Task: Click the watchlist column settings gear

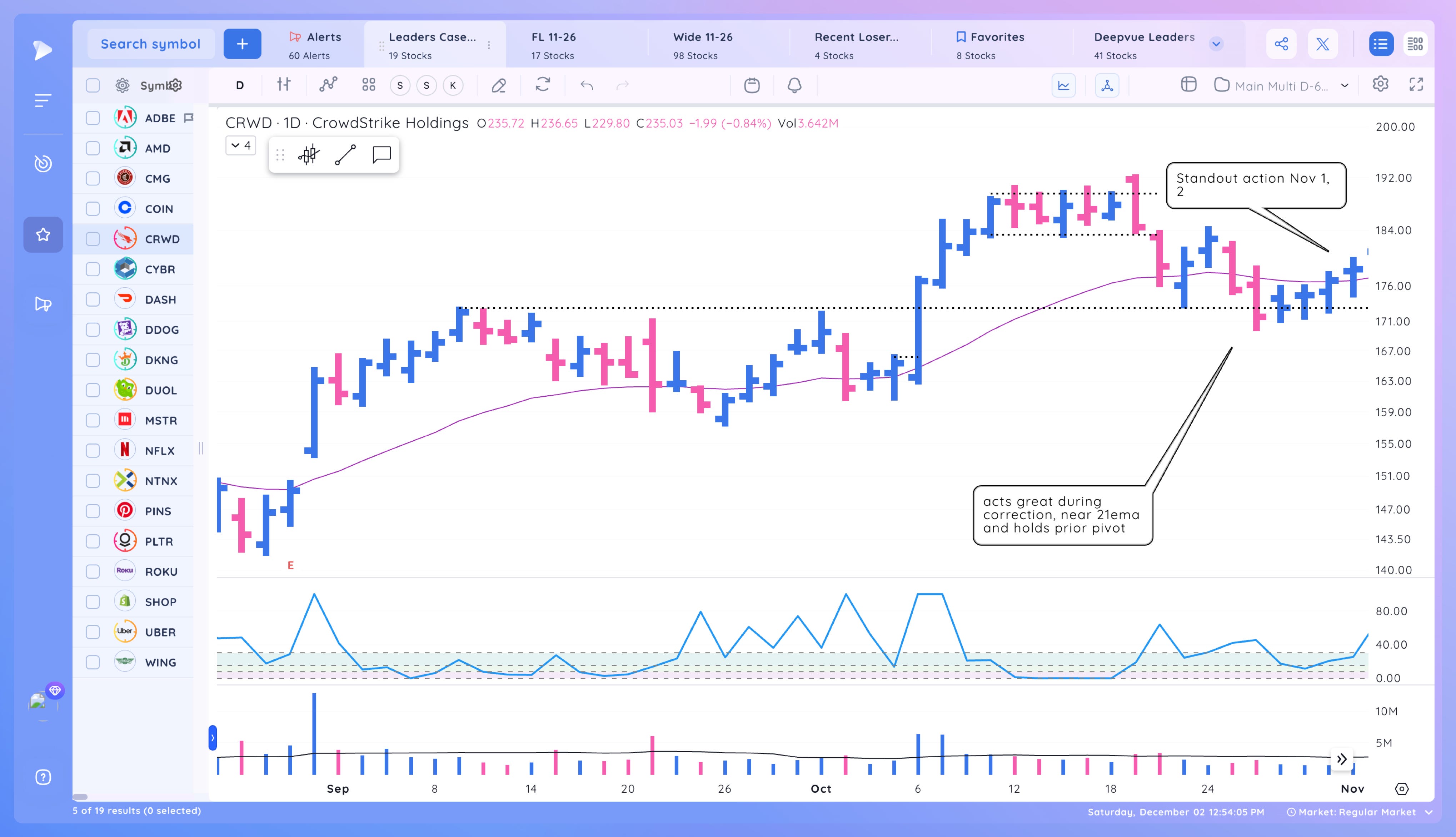Action: [123, 86]
